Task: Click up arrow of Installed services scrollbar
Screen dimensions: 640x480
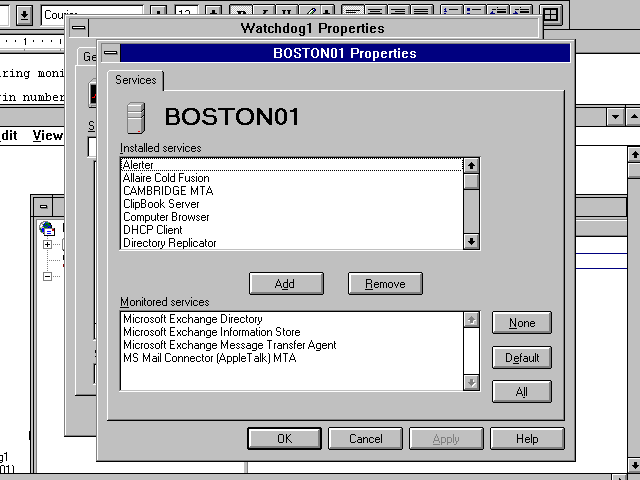Action: (x=471, y=166)
